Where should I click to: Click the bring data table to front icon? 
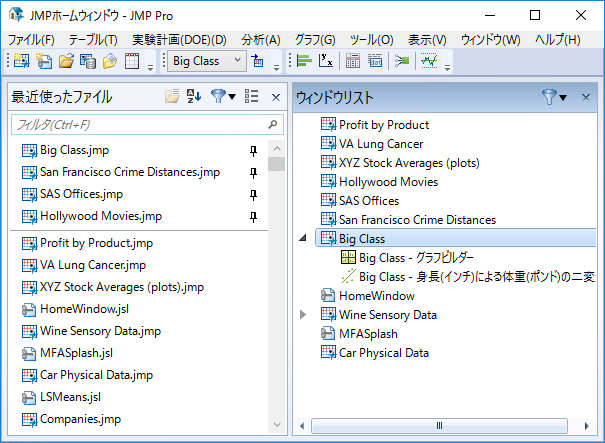(257, 61)
